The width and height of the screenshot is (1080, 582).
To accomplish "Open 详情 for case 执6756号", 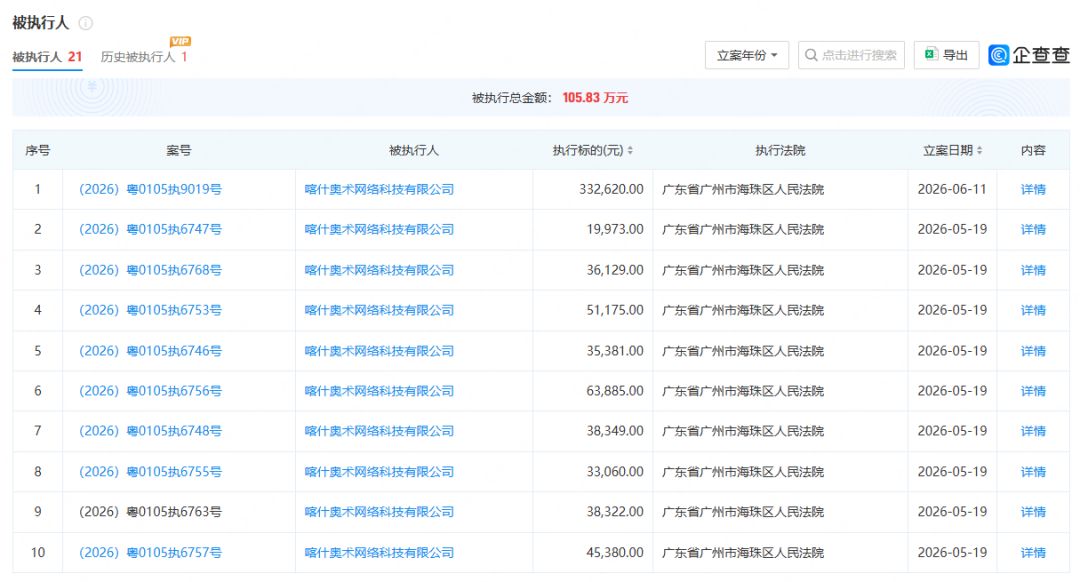I will click(x=1033, y=391).
